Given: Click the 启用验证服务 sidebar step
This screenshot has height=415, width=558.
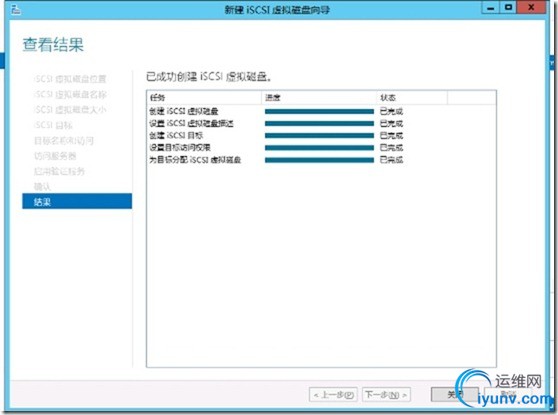Looking at the screenshot, I should (59, 171).
